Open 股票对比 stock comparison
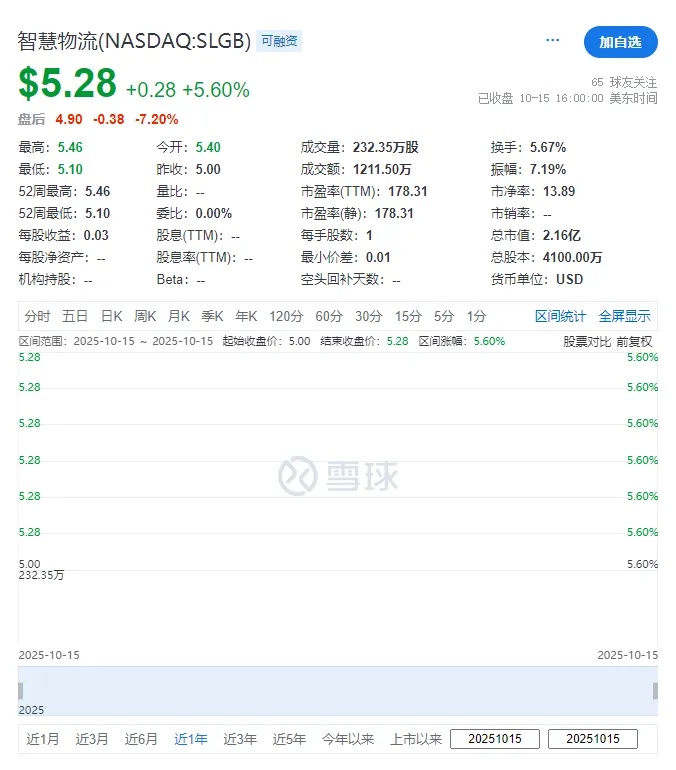 [587, 342]
